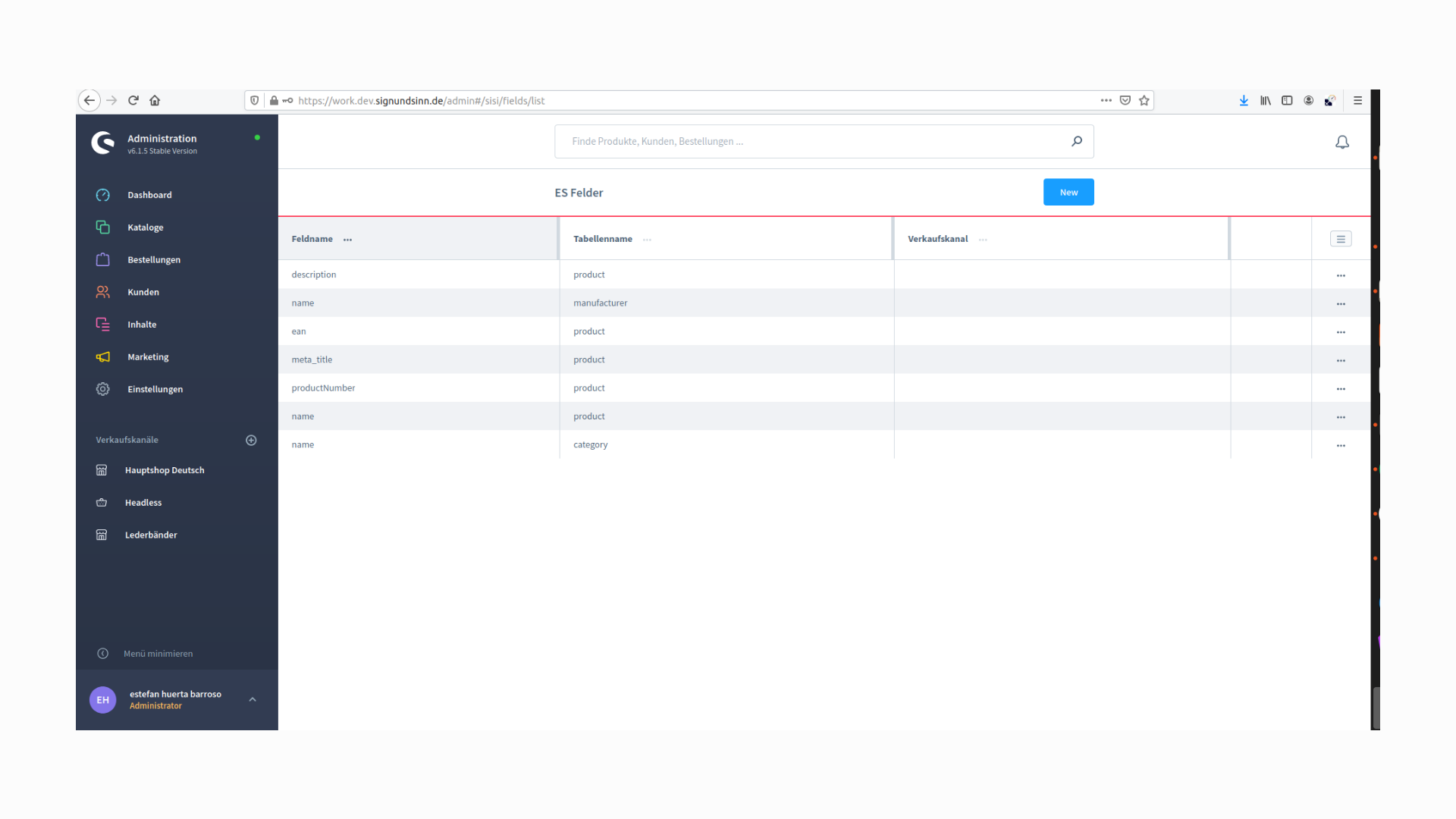Bookmark page with star icon

(1144, 100)
